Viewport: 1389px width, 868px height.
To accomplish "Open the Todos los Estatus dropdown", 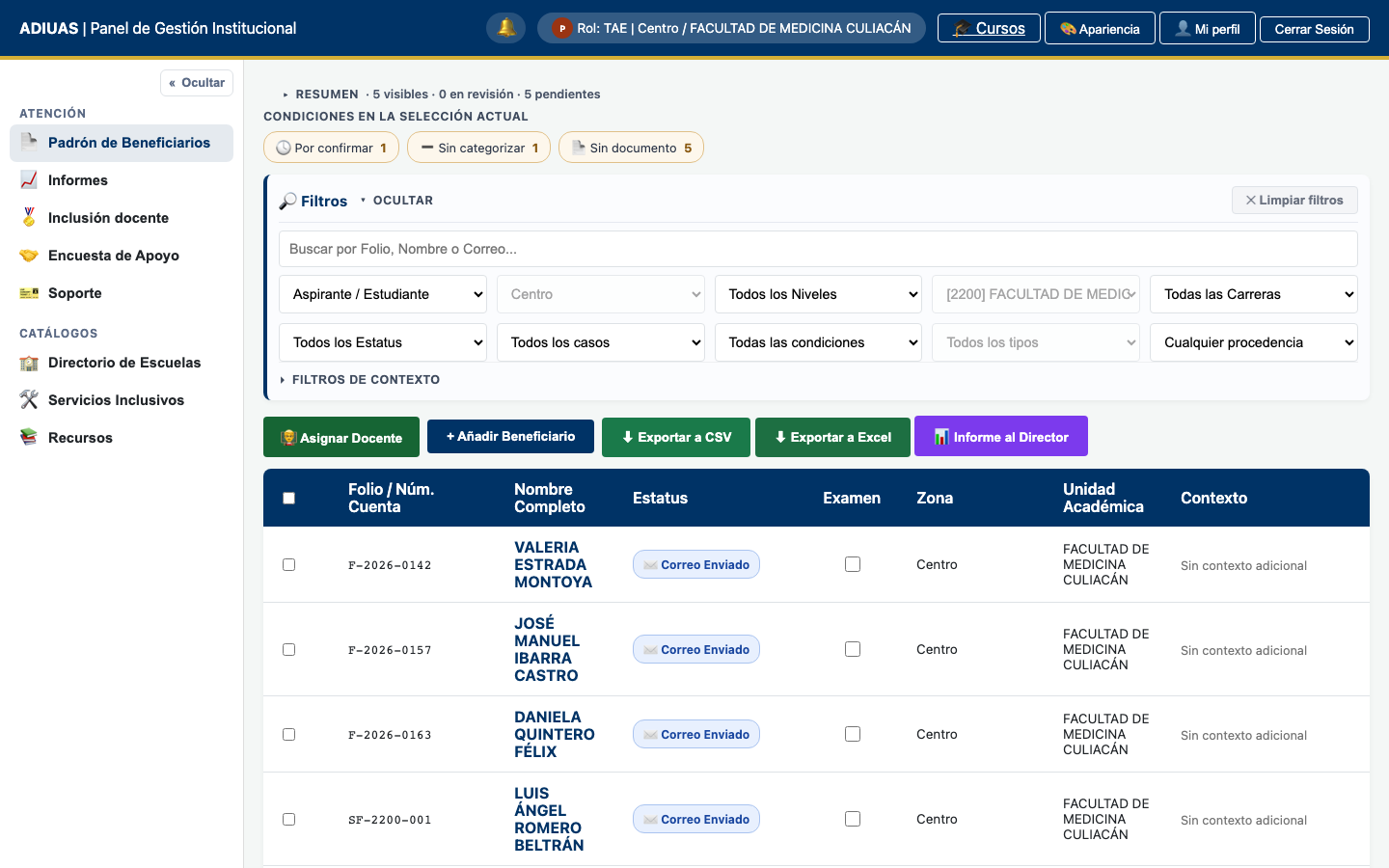I will [383, 342].
